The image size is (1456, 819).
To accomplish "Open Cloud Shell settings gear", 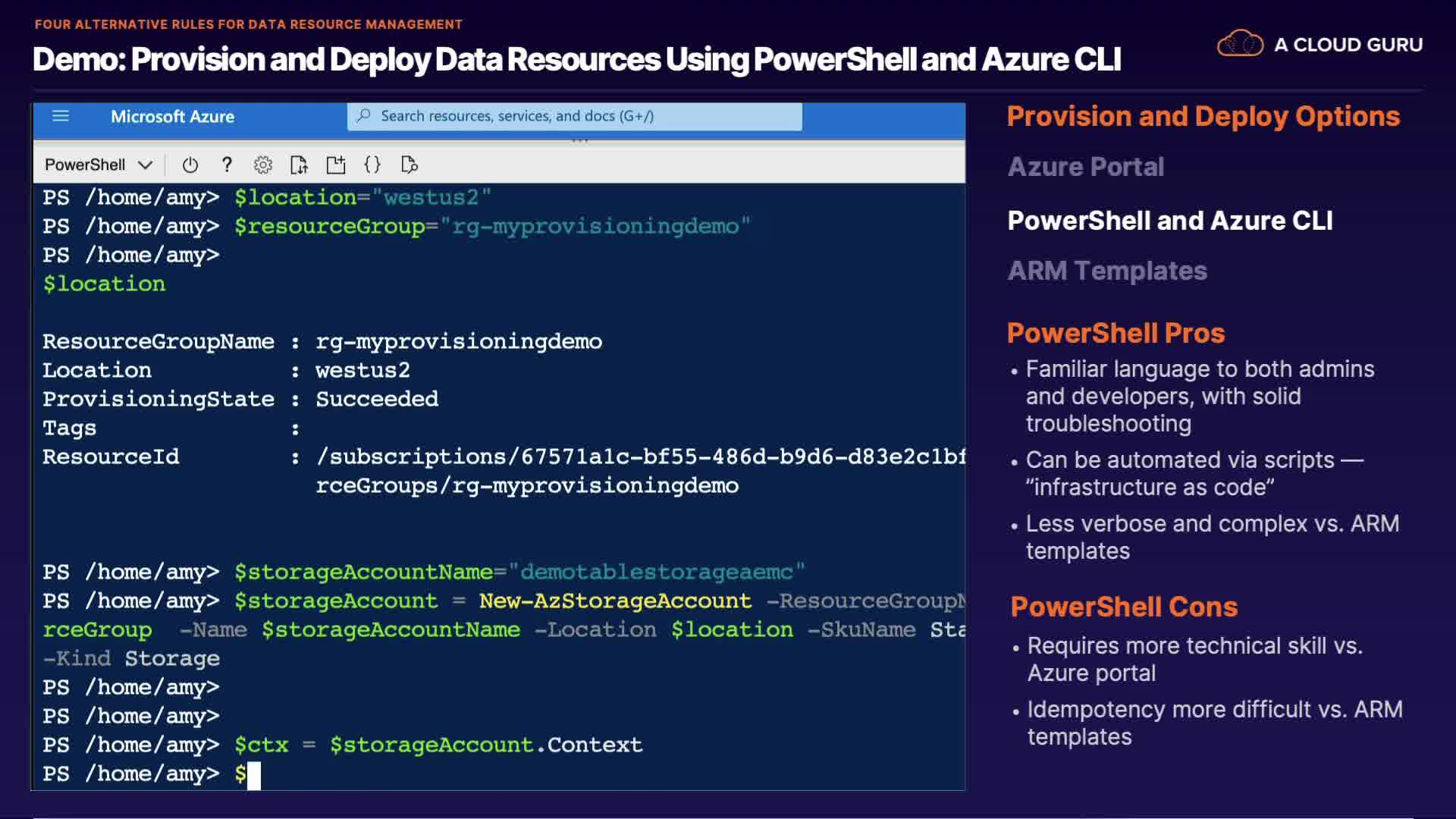I will 262,165.
